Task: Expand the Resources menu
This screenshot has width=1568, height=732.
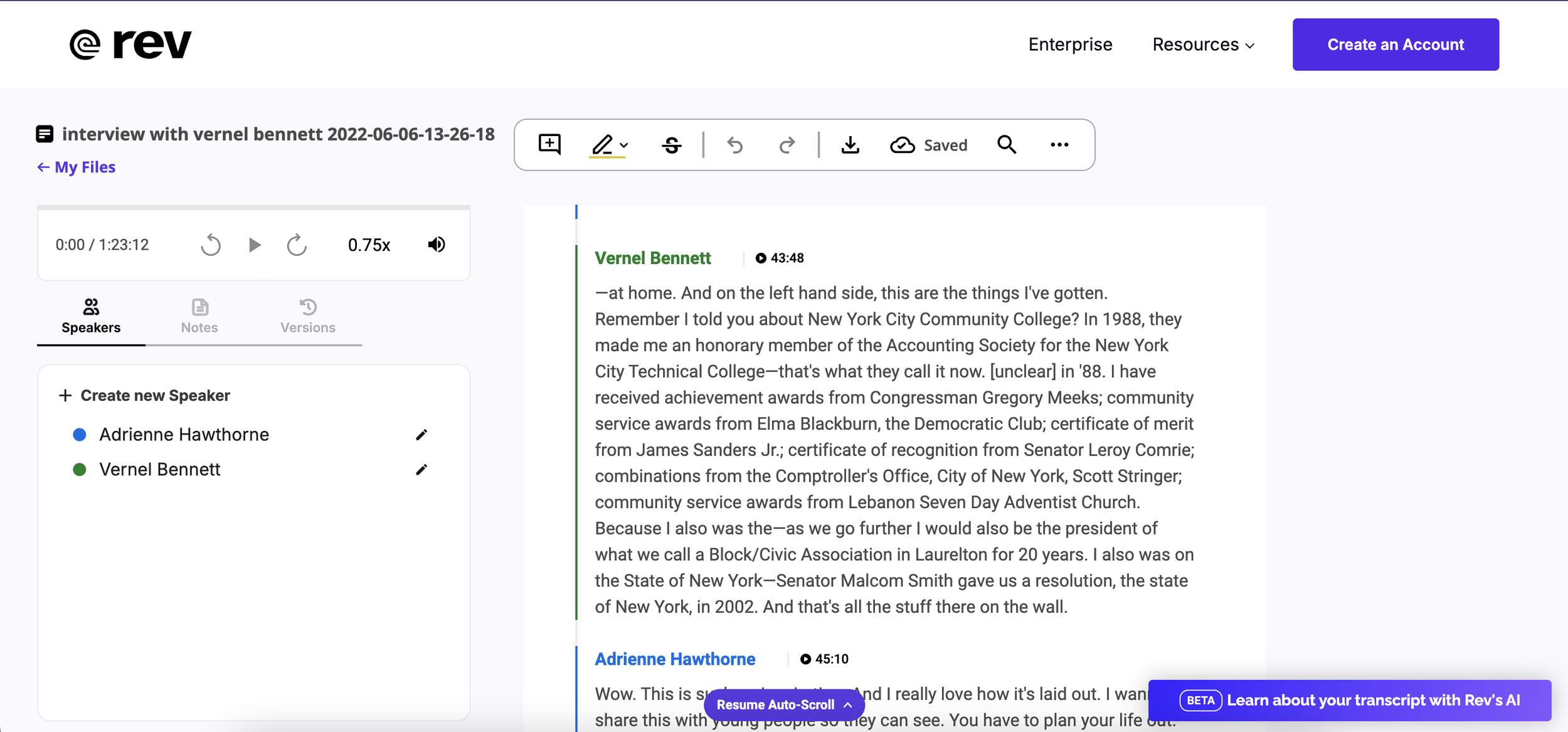Action: (1203, 45)
